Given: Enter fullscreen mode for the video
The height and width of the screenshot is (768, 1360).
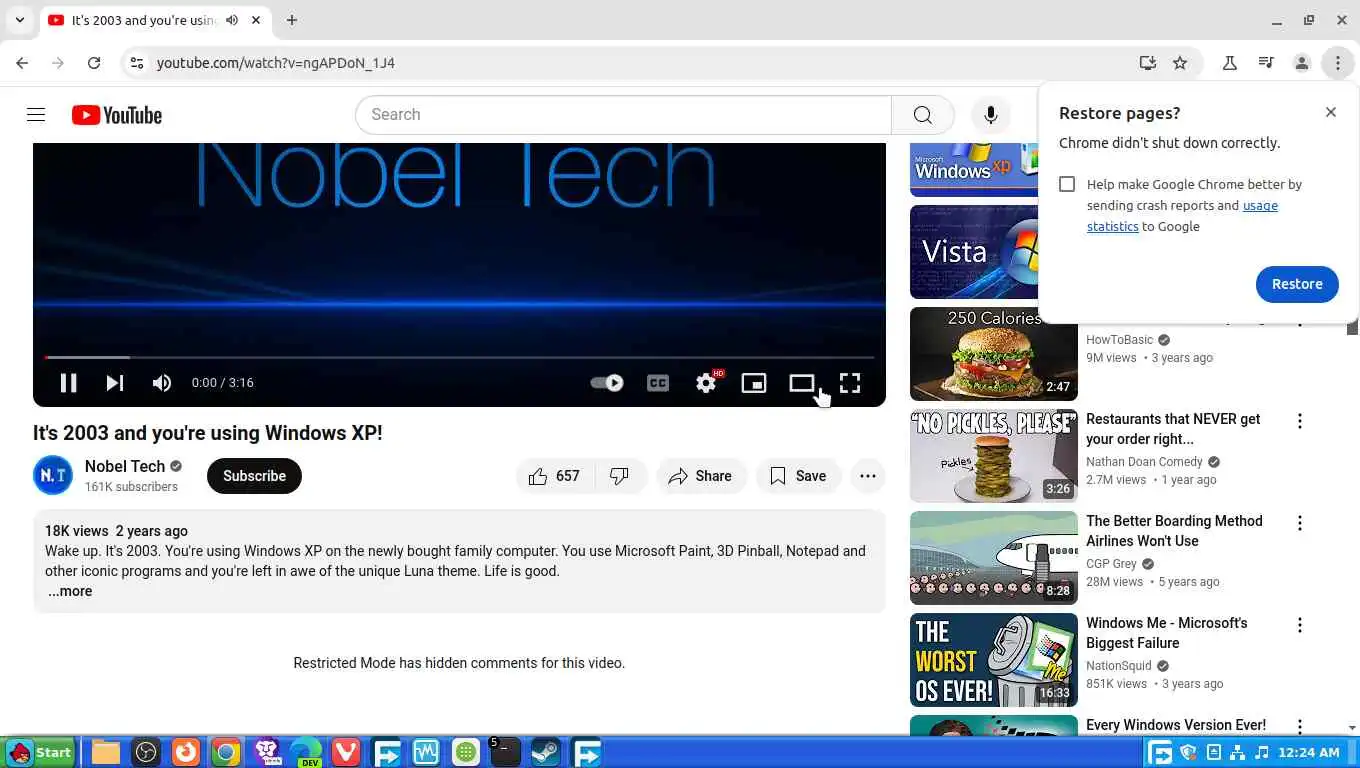Looking at the screenshot, I should point(850,383).
